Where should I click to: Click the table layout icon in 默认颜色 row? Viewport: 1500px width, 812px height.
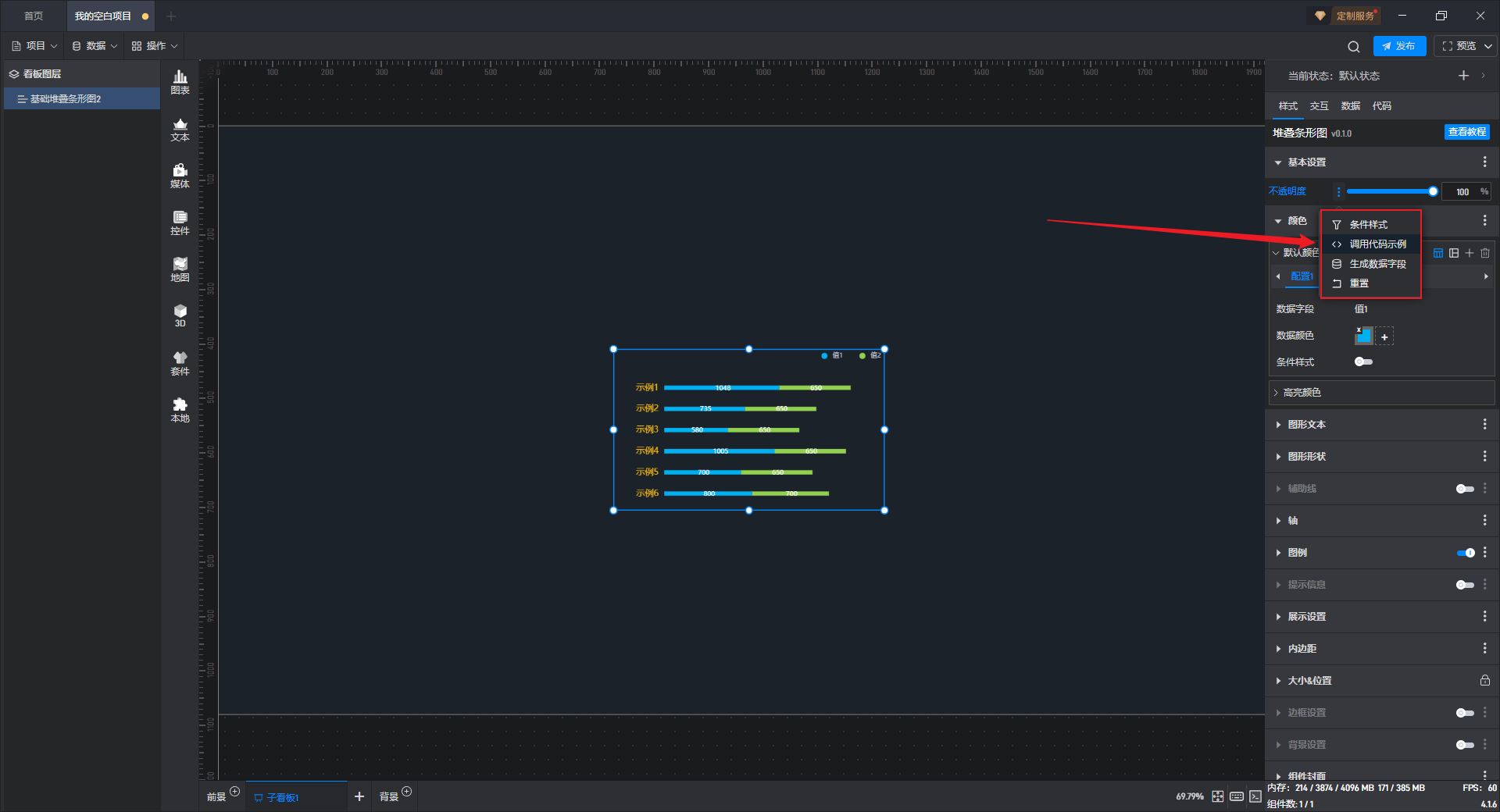pyautogui.click(x=1438, y=253)
